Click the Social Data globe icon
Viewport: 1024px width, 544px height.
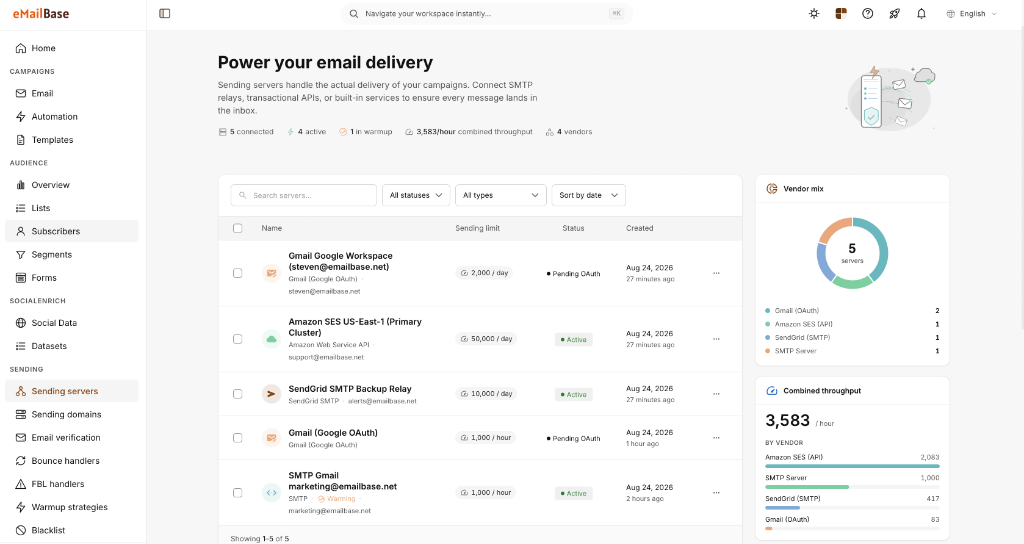point(21,323)
